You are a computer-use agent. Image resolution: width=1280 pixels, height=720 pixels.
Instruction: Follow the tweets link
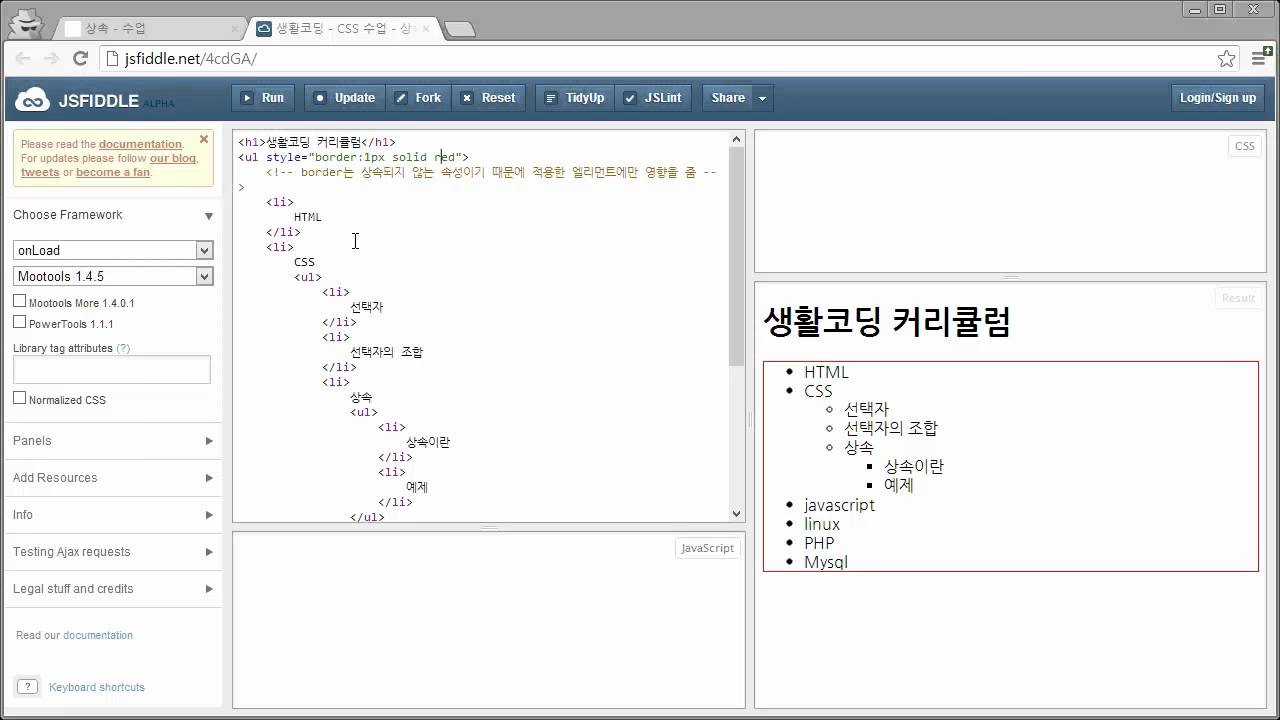(40, 172)
